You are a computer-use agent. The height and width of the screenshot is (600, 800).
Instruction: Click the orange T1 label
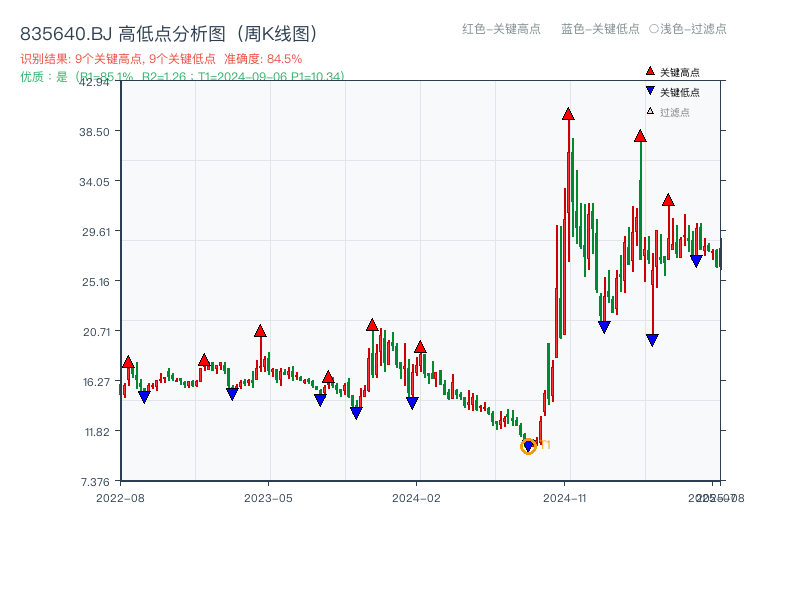tap(545, 445)
